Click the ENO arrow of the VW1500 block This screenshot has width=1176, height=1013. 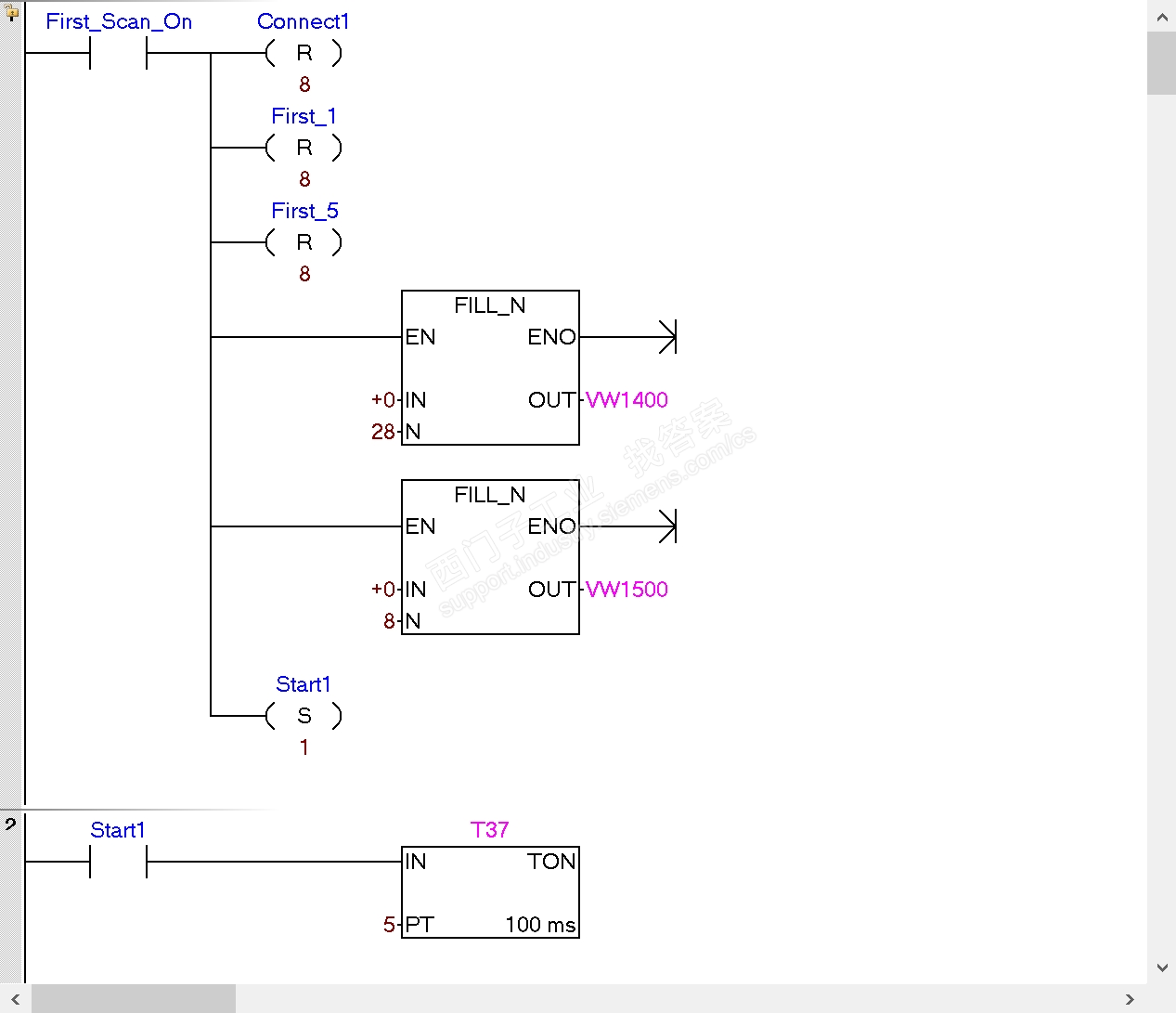pyautogui.click(x=667, y=526)
